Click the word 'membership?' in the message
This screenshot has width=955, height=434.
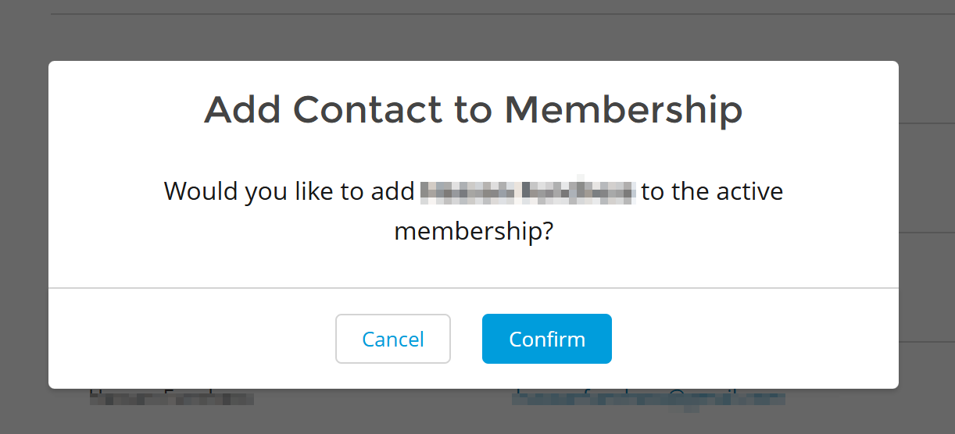click(473, 232)
